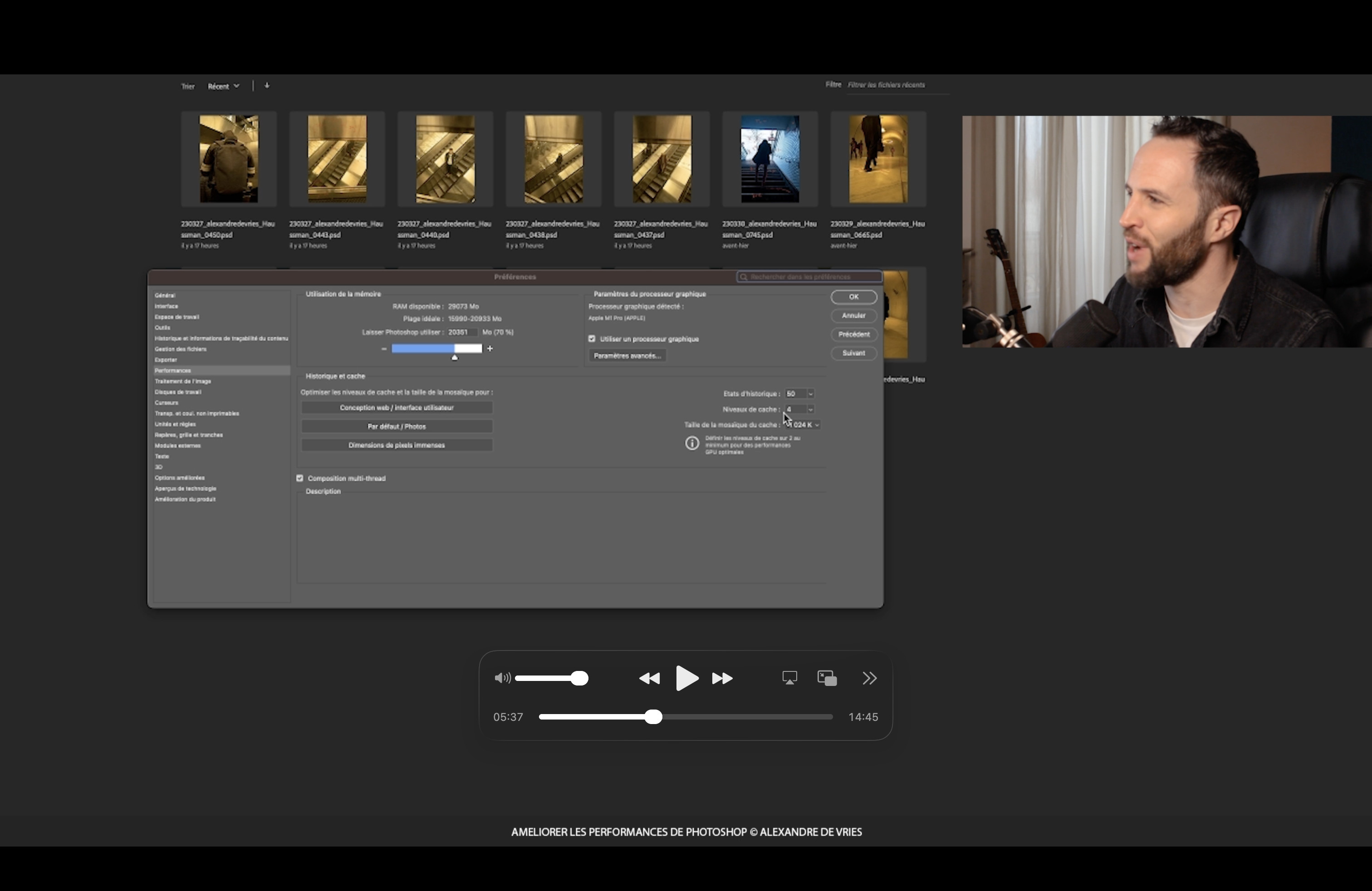Click the rewind icon in the player
1372x891 pixels.
point(650,678)
